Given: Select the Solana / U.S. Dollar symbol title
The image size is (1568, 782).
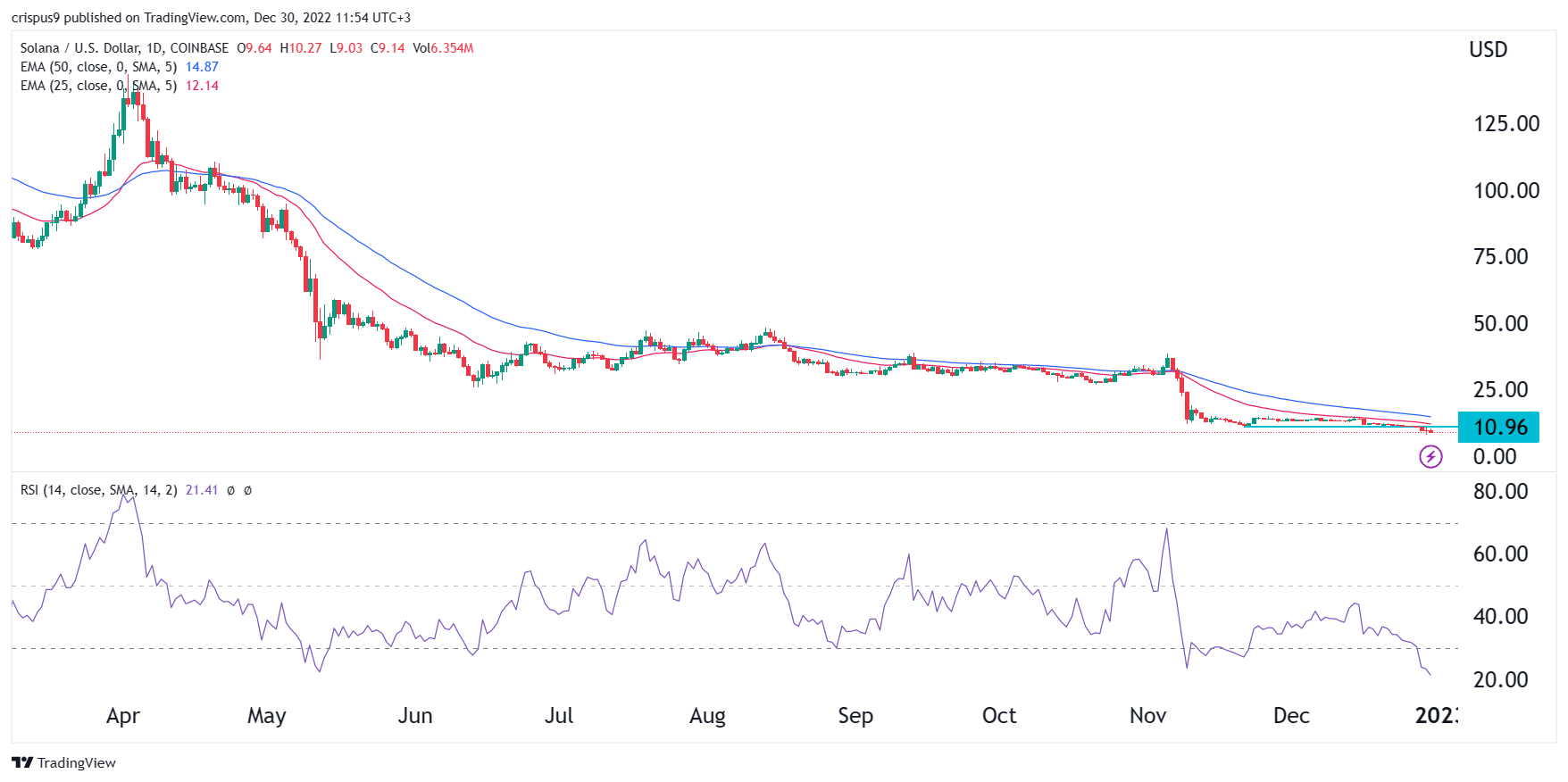Looking at the screenshot, I should (x=124, y=48).
